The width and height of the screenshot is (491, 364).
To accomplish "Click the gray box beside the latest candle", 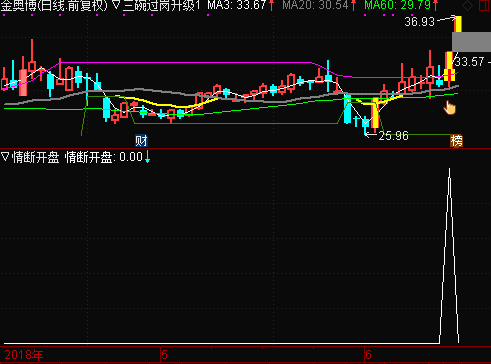I will click(x=471, y=42).
